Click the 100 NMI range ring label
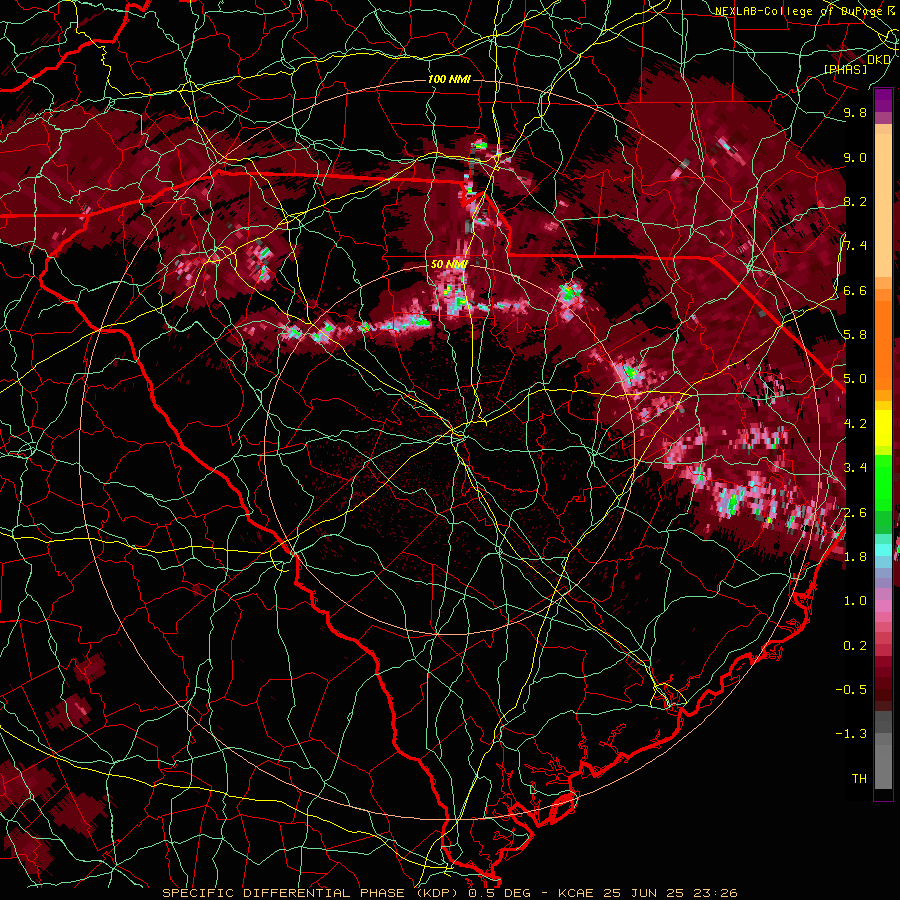The height and width of the screenshot is (900, 900). tap(449, 79)
